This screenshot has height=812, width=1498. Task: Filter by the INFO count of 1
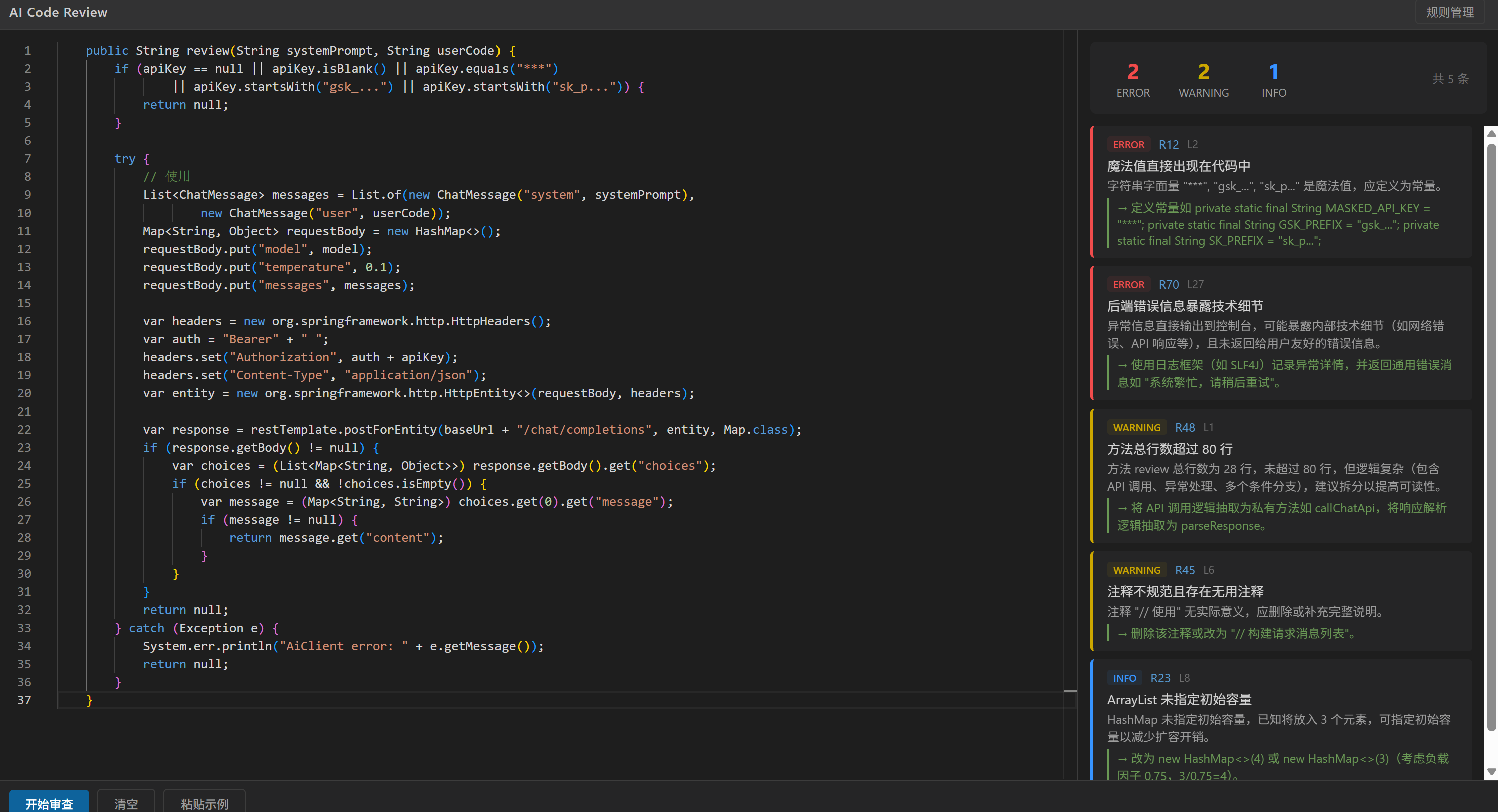click(1273, 80)
